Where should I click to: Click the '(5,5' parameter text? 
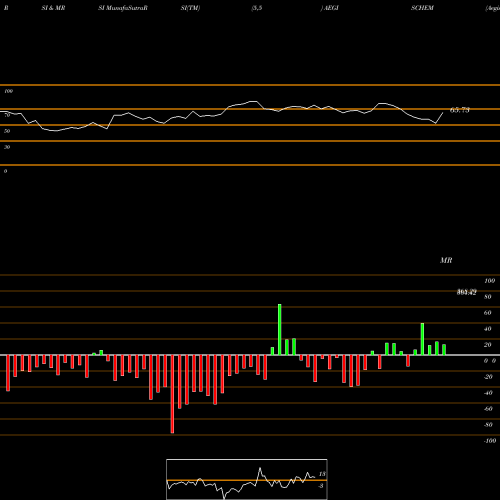click(x=257, y=8)
